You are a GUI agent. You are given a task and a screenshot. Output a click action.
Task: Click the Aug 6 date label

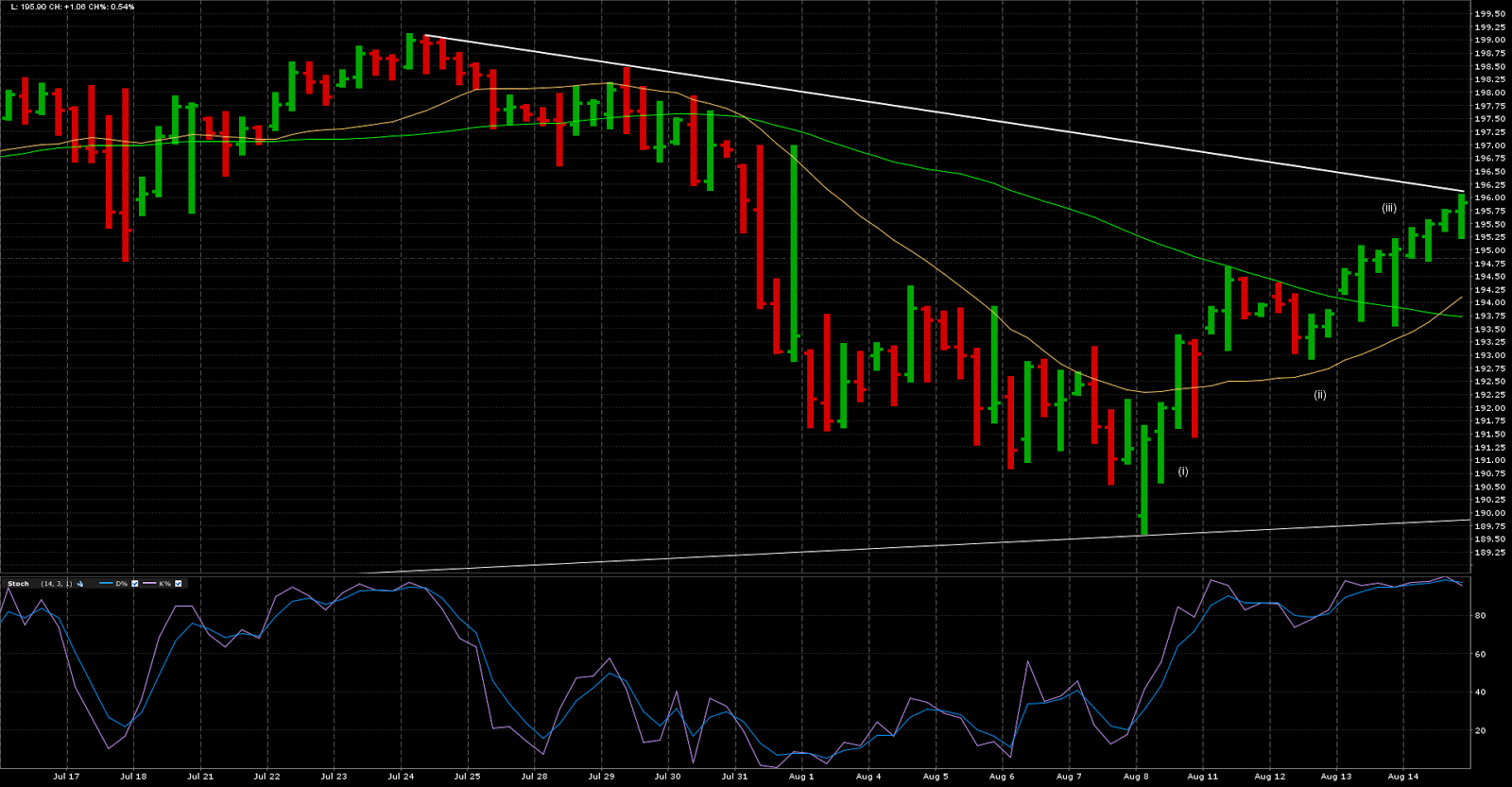[x=1002, y=777]
